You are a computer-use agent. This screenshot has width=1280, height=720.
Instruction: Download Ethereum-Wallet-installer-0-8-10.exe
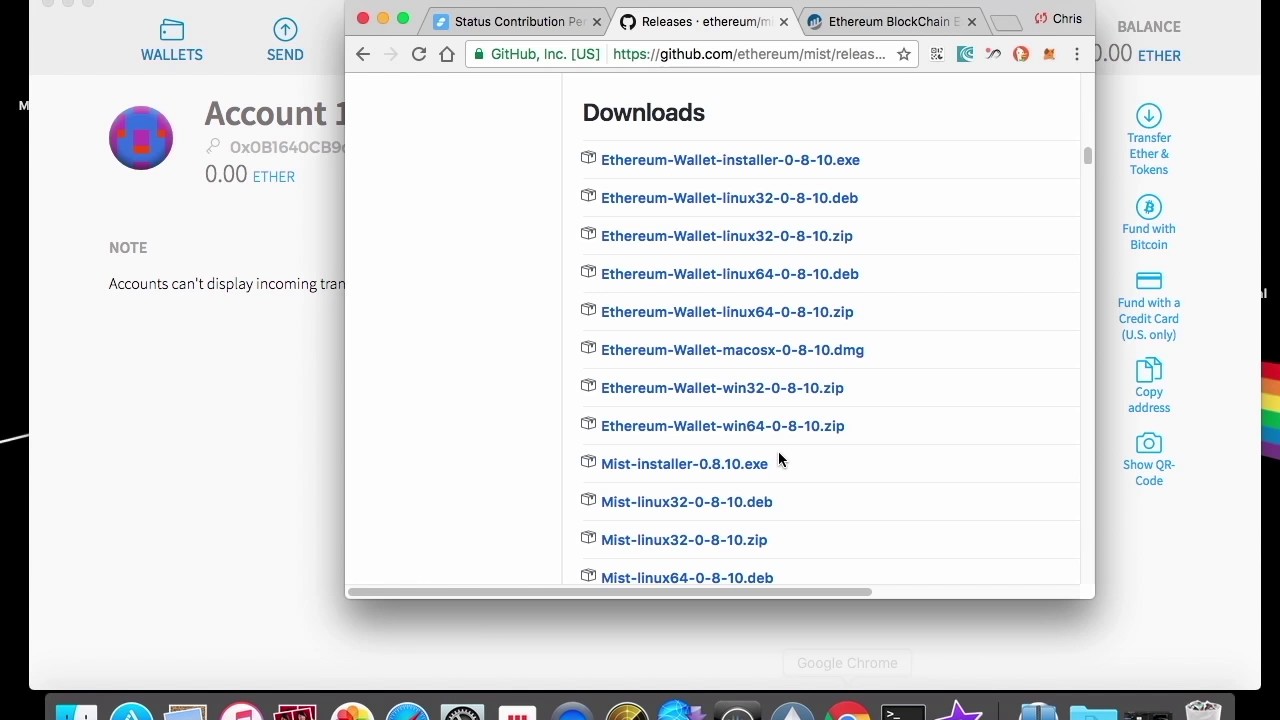[730, 160]
